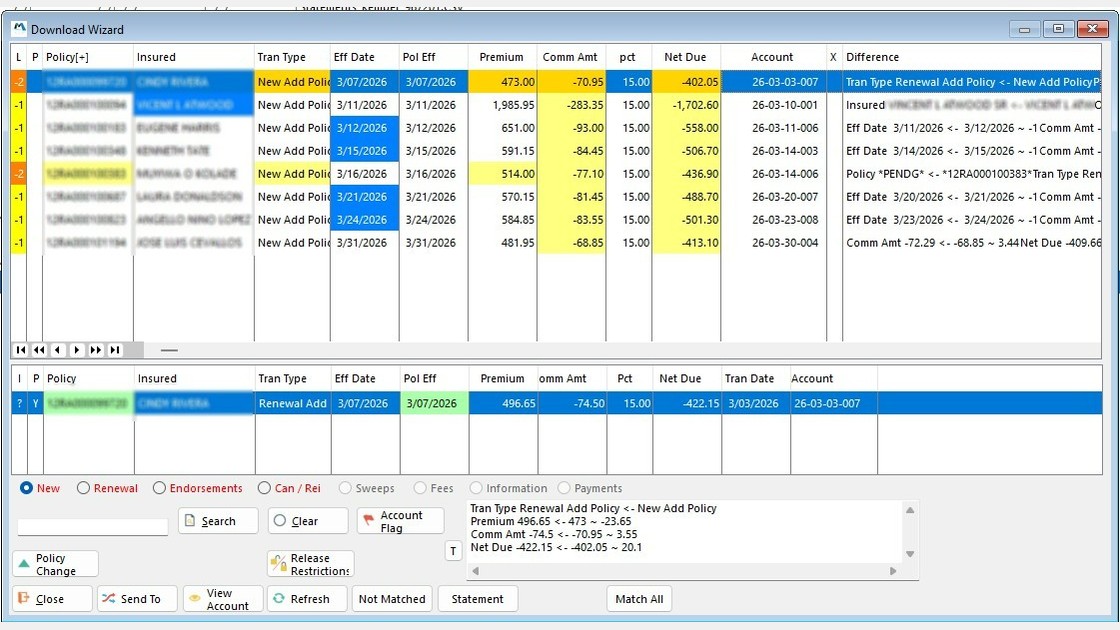Go to previous record arrow
This screenshot has width=1120, height=630.
(58, 350)
